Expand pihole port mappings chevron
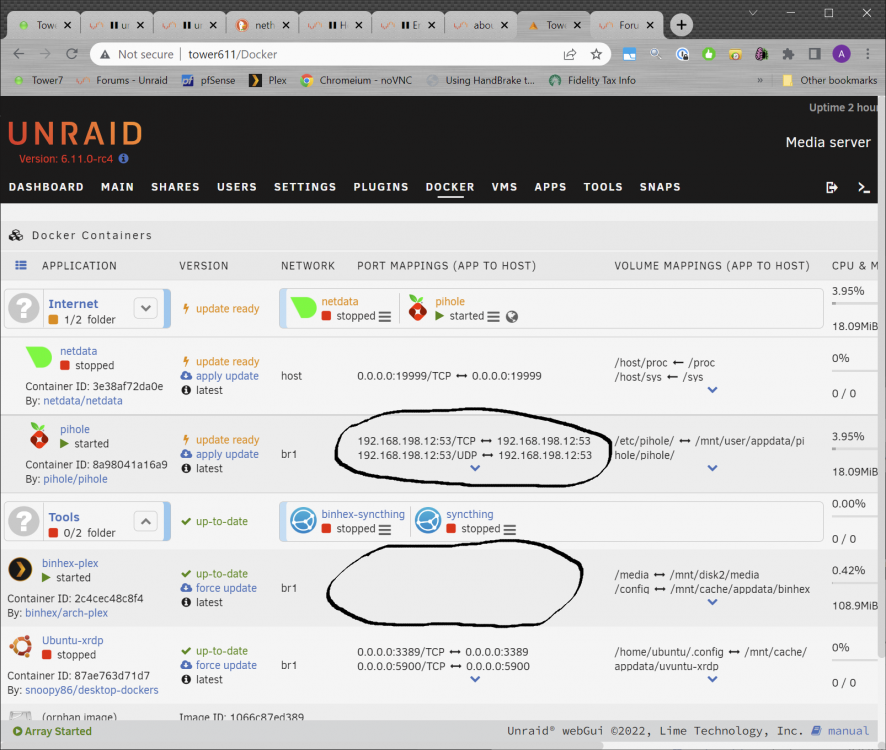886x750 pixels. click(x=475, y=468)
